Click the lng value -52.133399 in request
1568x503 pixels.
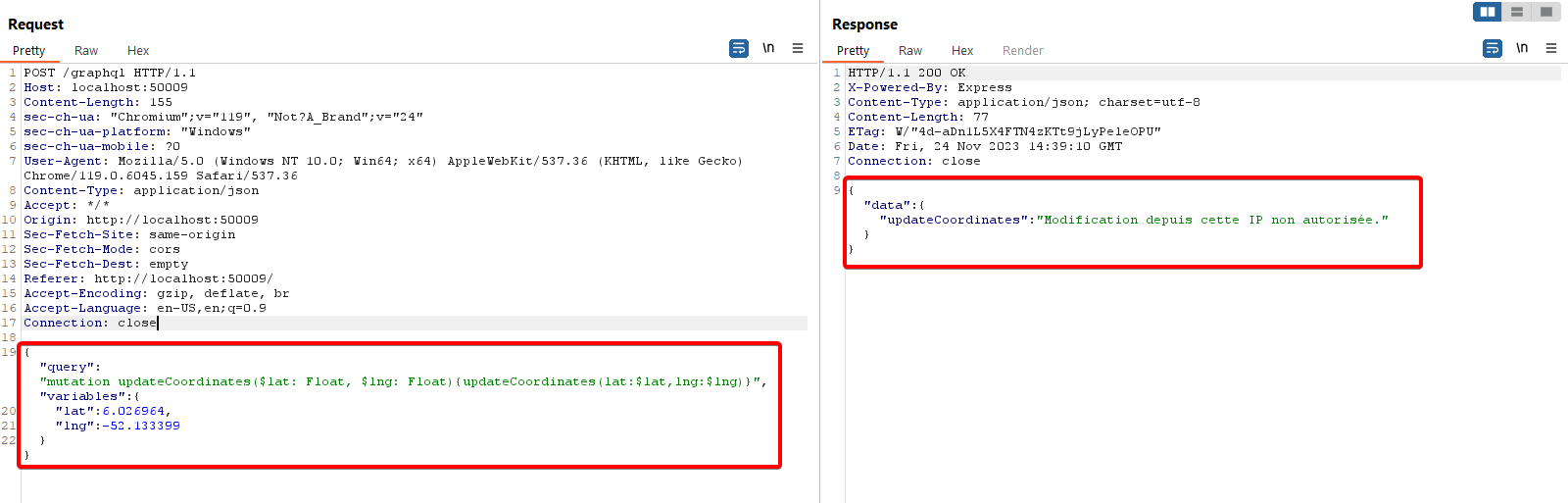pyautogui.click(x=141, y=427)
